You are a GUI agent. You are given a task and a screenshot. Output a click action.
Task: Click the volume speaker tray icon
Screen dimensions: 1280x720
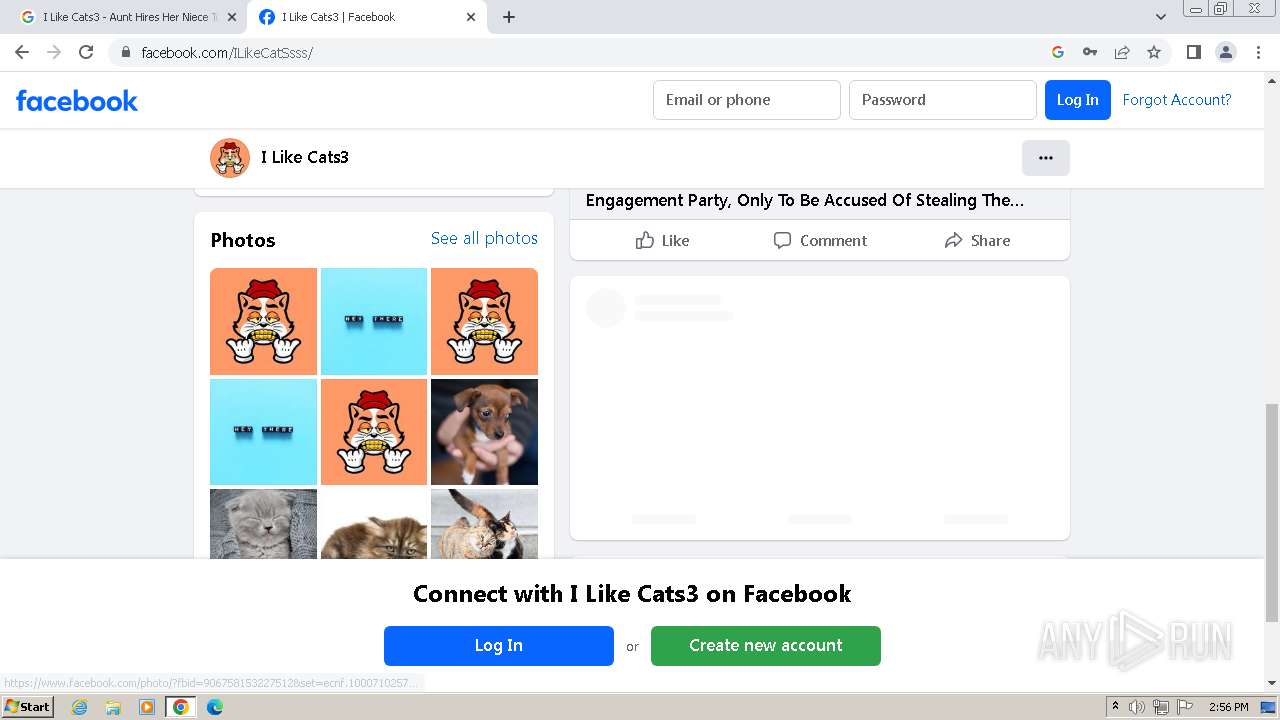coord(1137,707)
